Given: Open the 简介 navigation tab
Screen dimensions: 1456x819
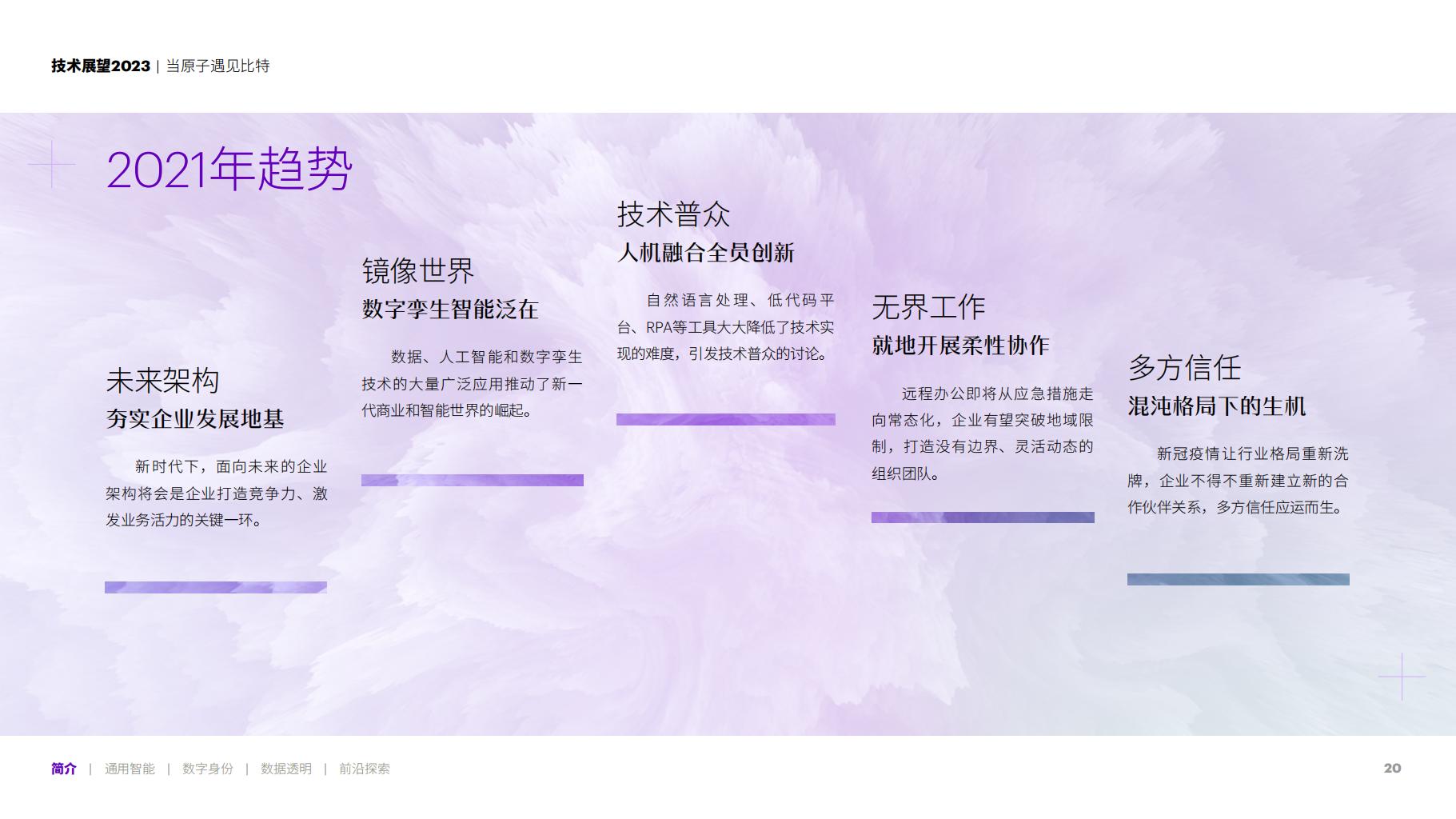Looking at the screenshot, I should pyautogui.click(x=64, y=769).
